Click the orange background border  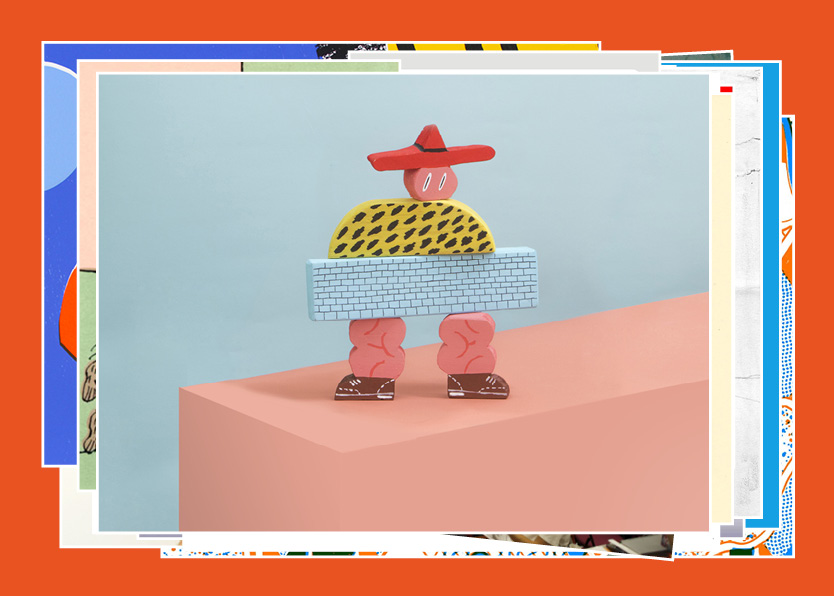(x=20, y=300)
